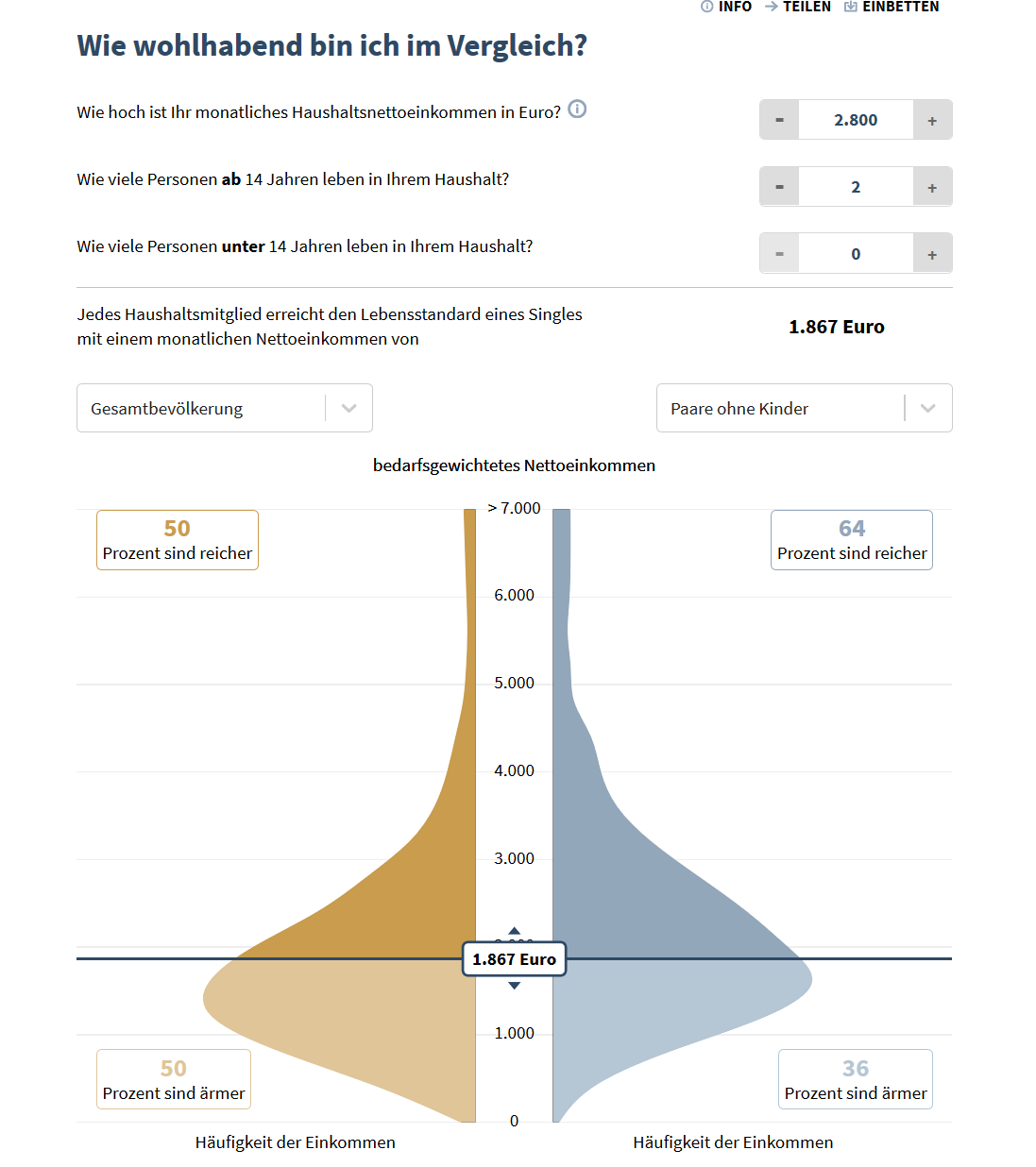The height and width of the screenshot is (1167, 1036).
Task: Click the up arrow above 1.867 Euro marker
Action: tap(515, 931)
